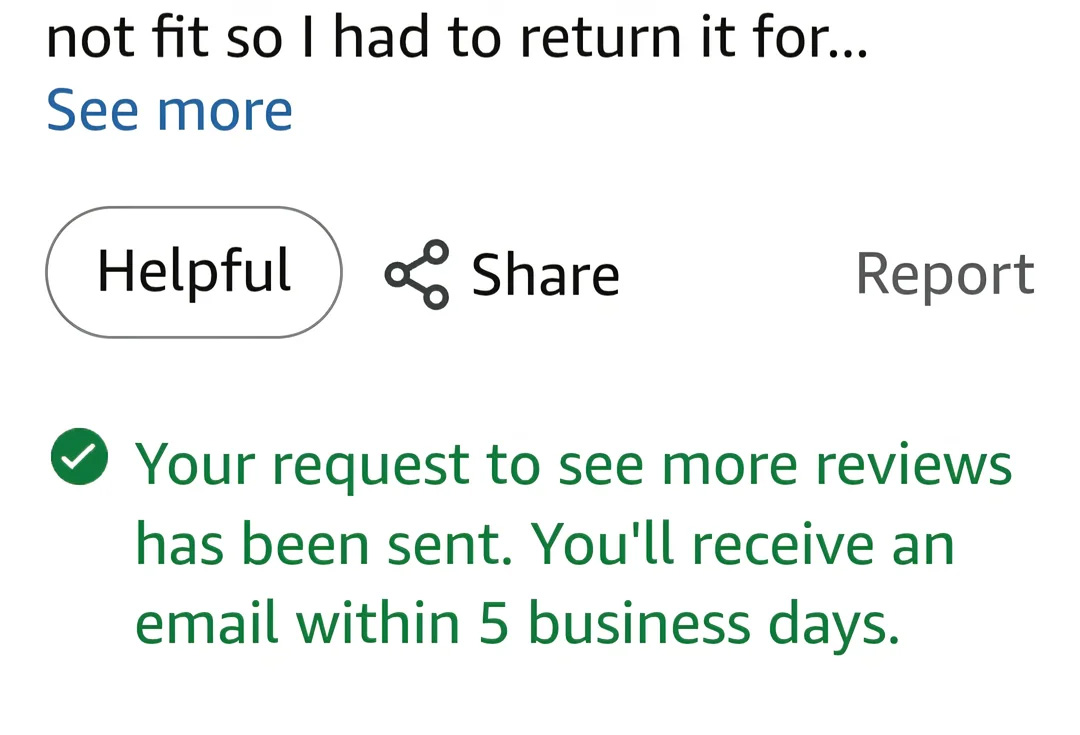This screenshot has width=1080, height=735.
Task: Click the share icon with connected nodes
Action: [417, 274]
